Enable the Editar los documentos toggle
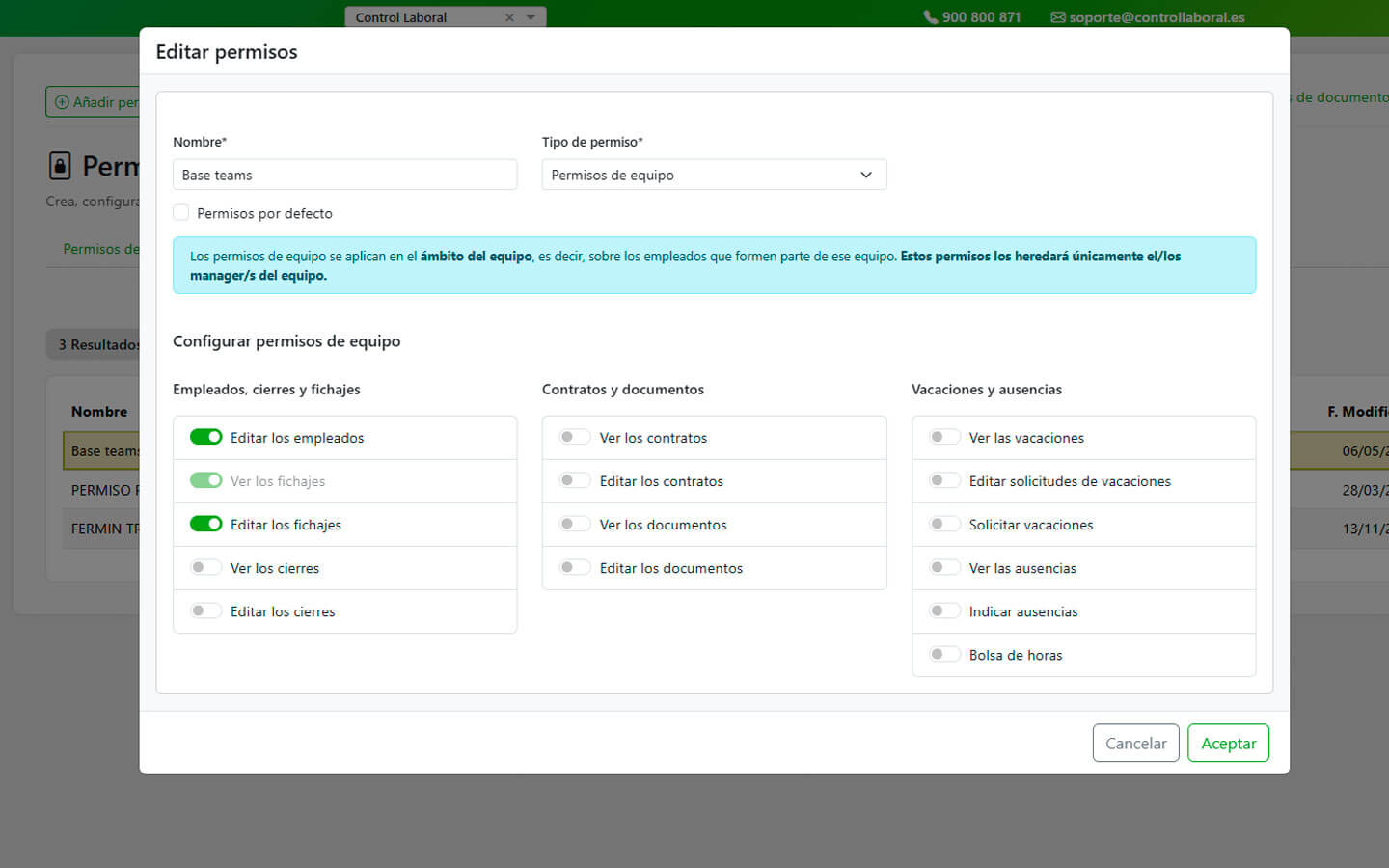 [x=575, y=567]
